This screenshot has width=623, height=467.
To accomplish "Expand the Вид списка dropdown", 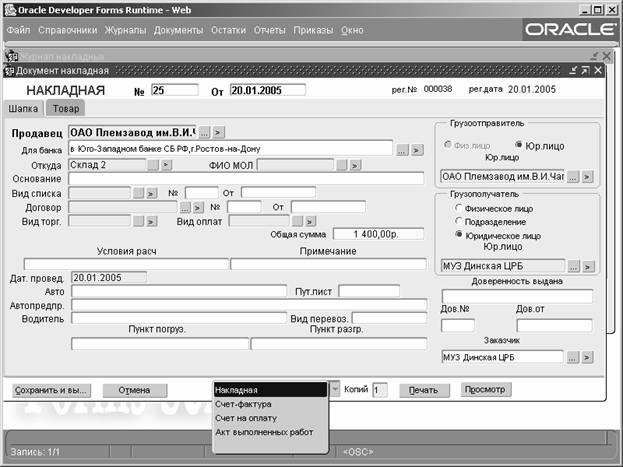I will click(x=137, y=192).
